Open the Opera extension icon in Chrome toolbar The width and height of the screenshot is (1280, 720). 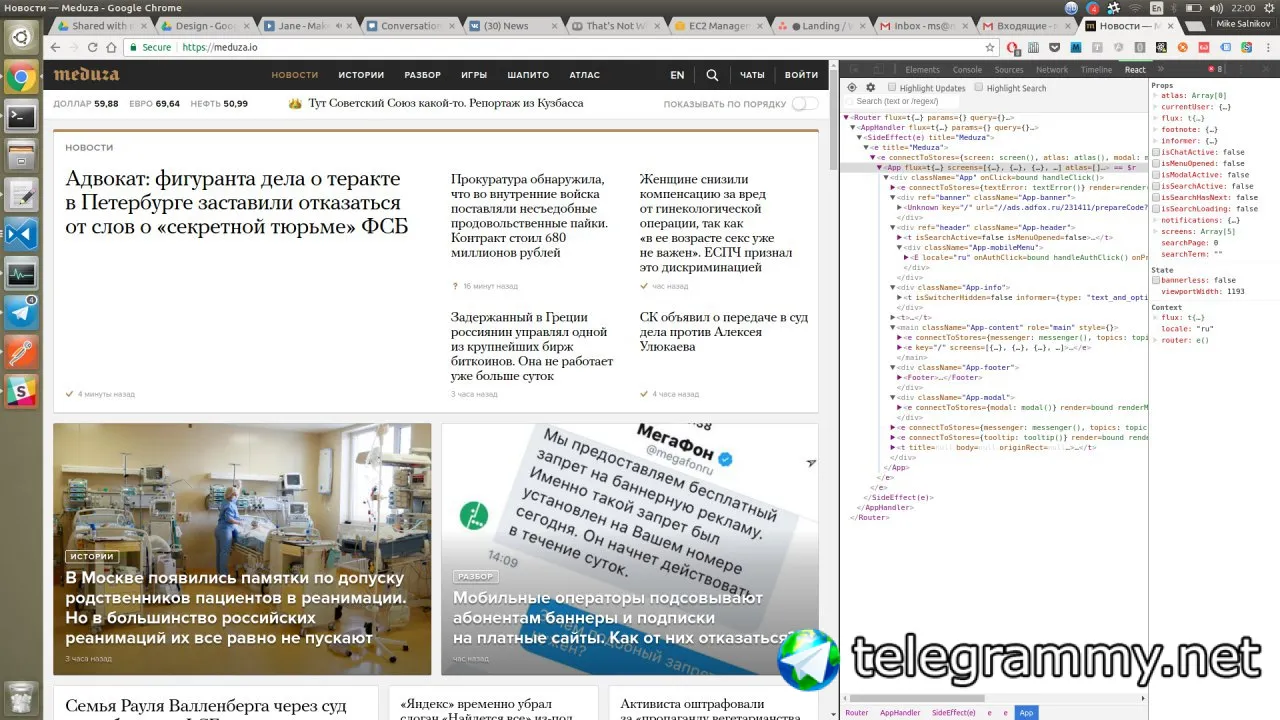pos(1013,47)
